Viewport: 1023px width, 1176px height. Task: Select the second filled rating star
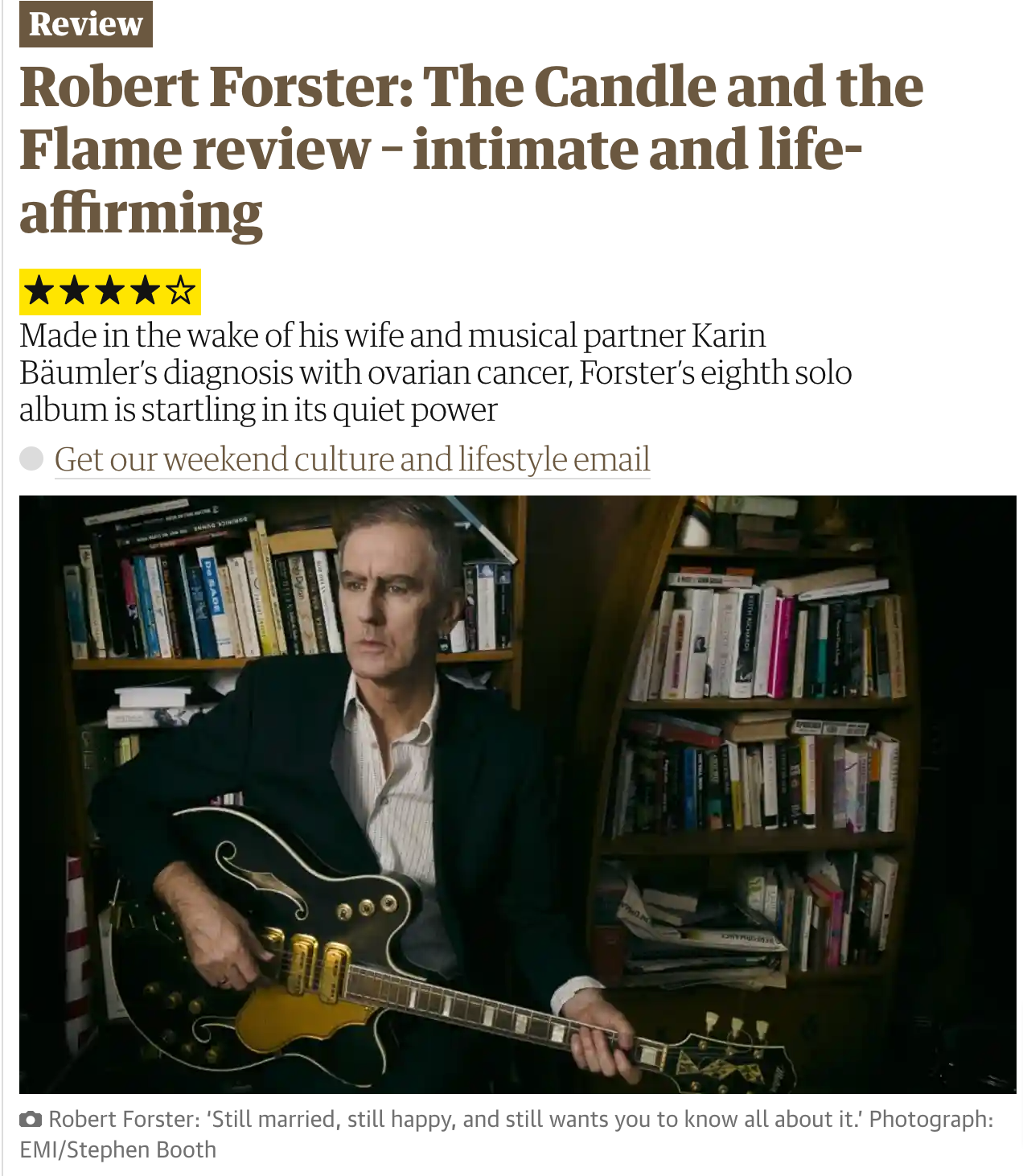click(74, 291)
